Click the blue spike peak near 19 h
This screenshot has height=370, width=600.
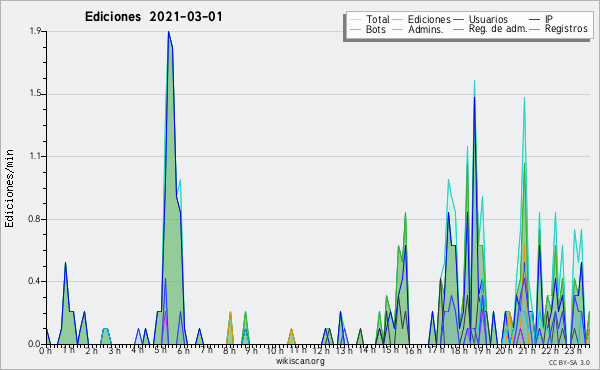pos(474,98)
